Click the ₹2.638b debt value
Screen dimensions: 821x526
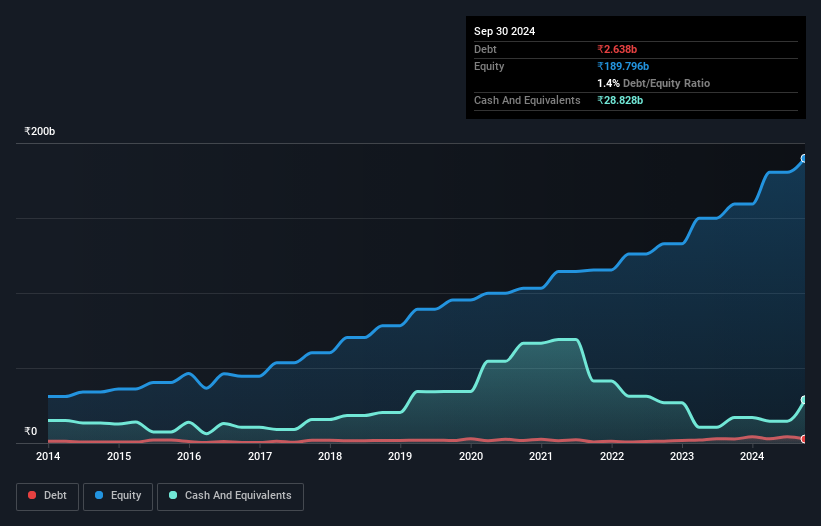click(x=617, y=49)
